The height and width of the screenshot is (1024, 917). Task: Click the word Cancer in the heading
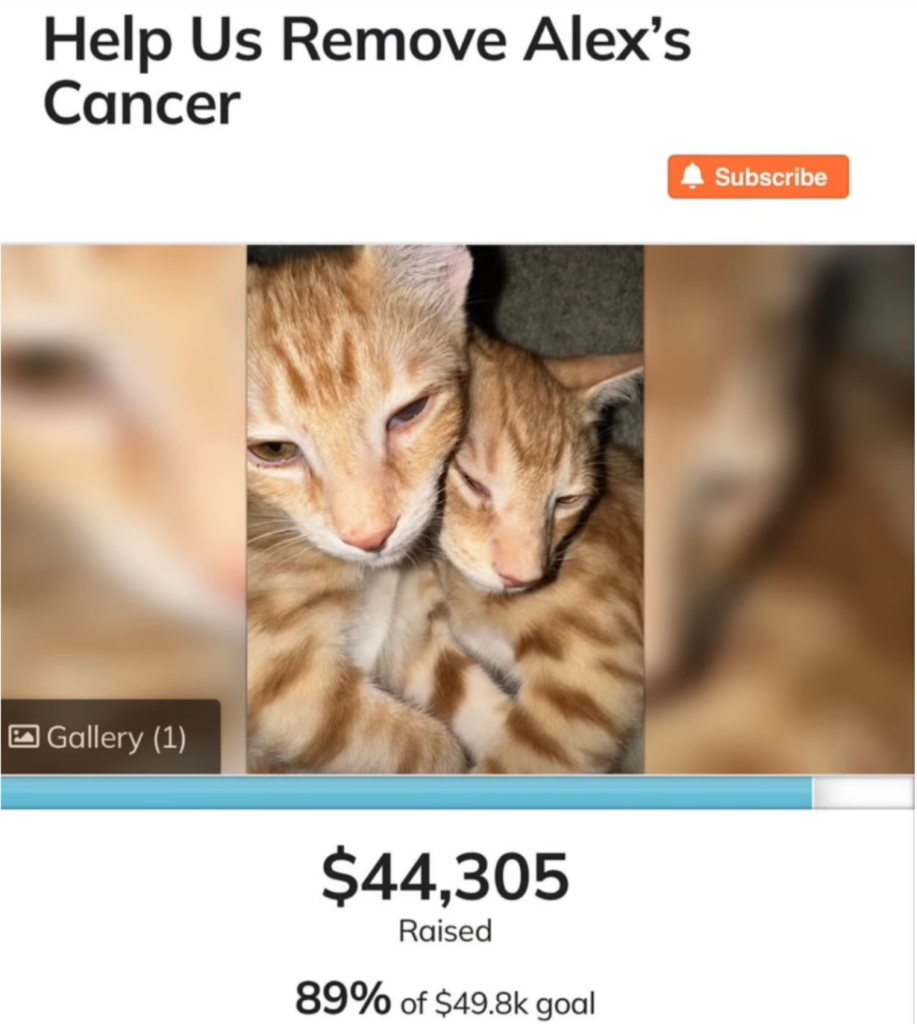(x=142, y=104)
